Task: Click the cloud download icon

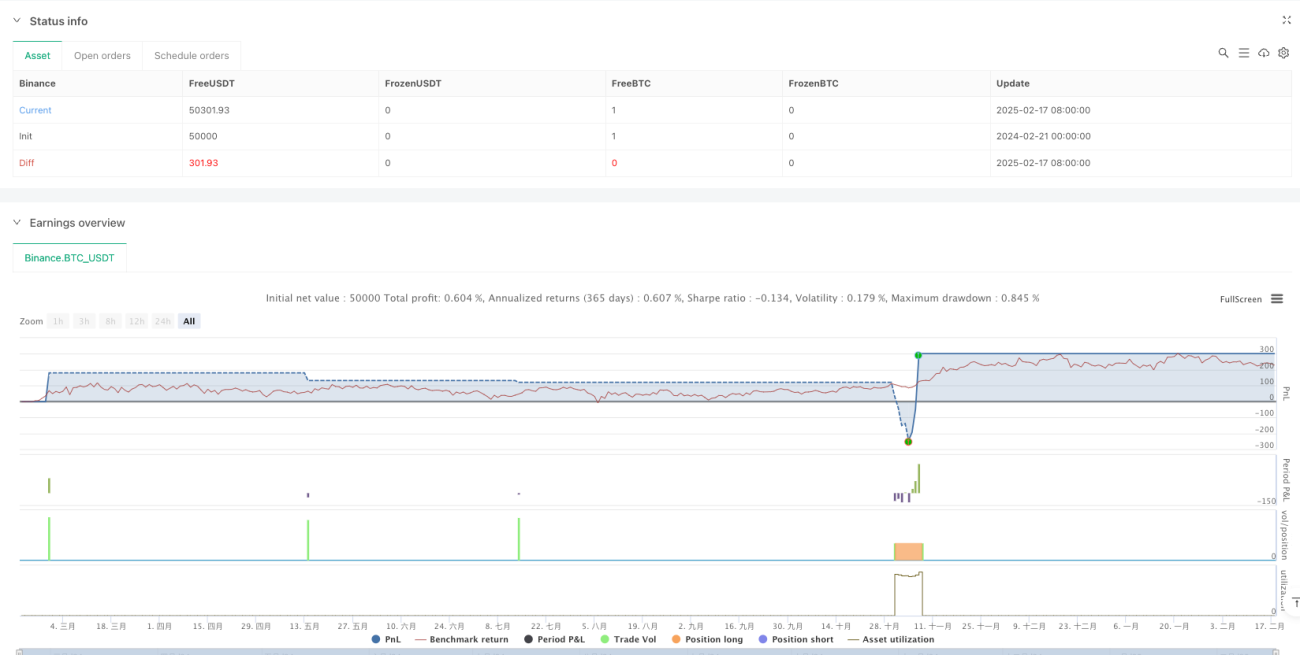Action: 1264,53
